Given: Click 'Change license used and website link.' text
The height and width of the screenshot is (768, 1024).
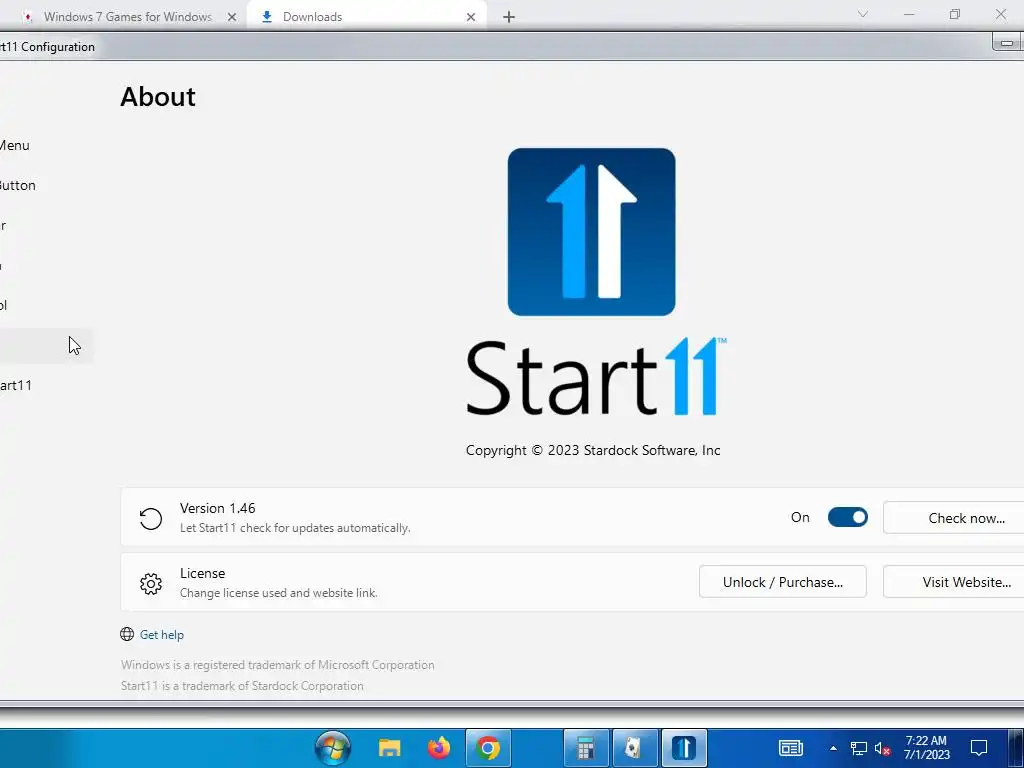Looking at the screenshot, I should pyautogui.click(x=279, y=593).
